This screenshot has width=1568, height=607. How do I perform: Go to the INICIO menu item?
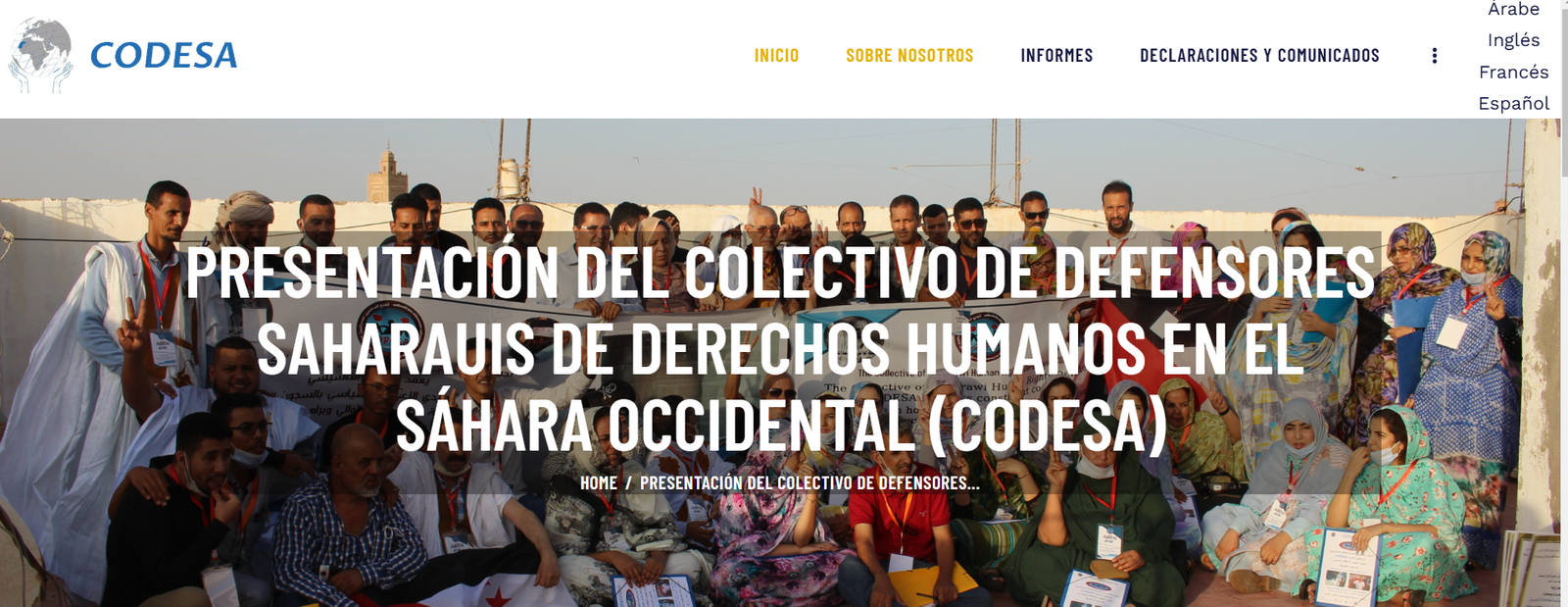(776, 56)
